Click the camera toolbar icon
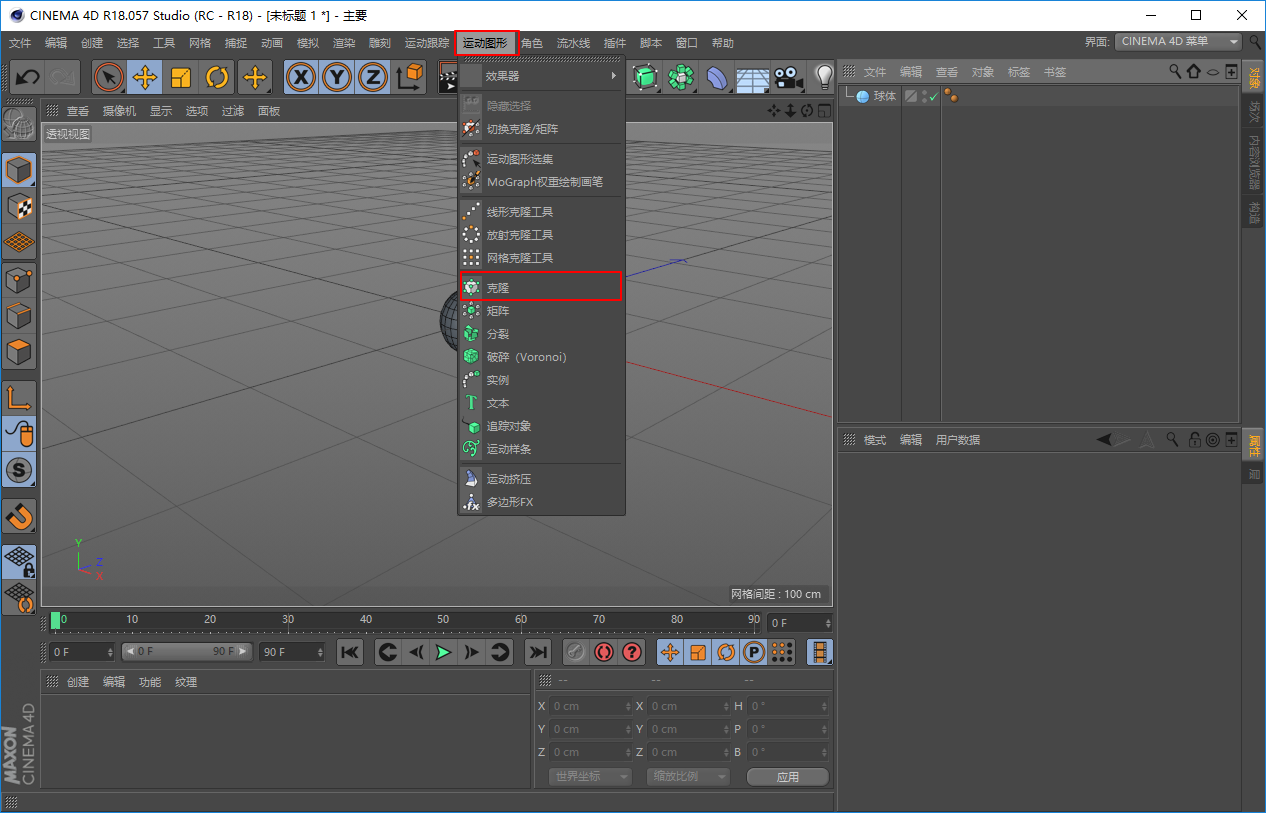Screen dimensions: 1266x813 click(x=788, y=77)
